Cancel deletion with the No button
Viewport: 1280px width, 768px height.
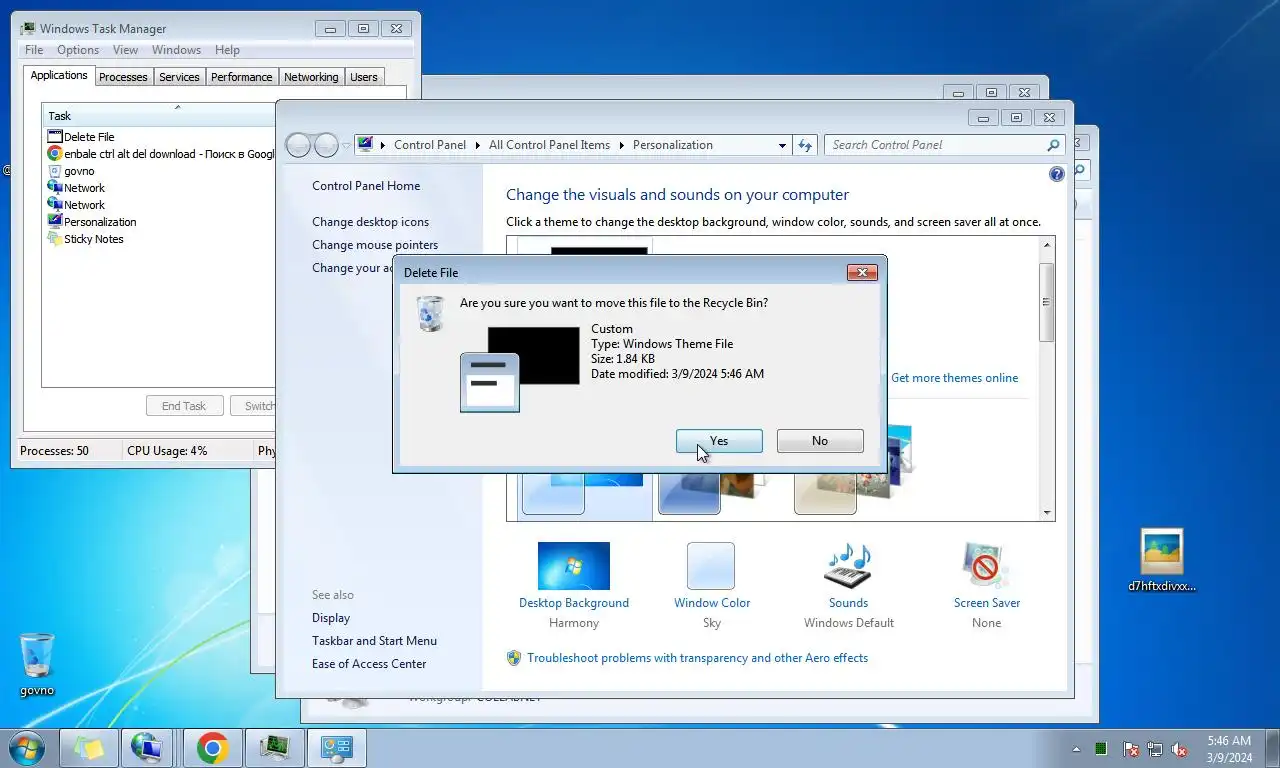[x=820, y=441]
